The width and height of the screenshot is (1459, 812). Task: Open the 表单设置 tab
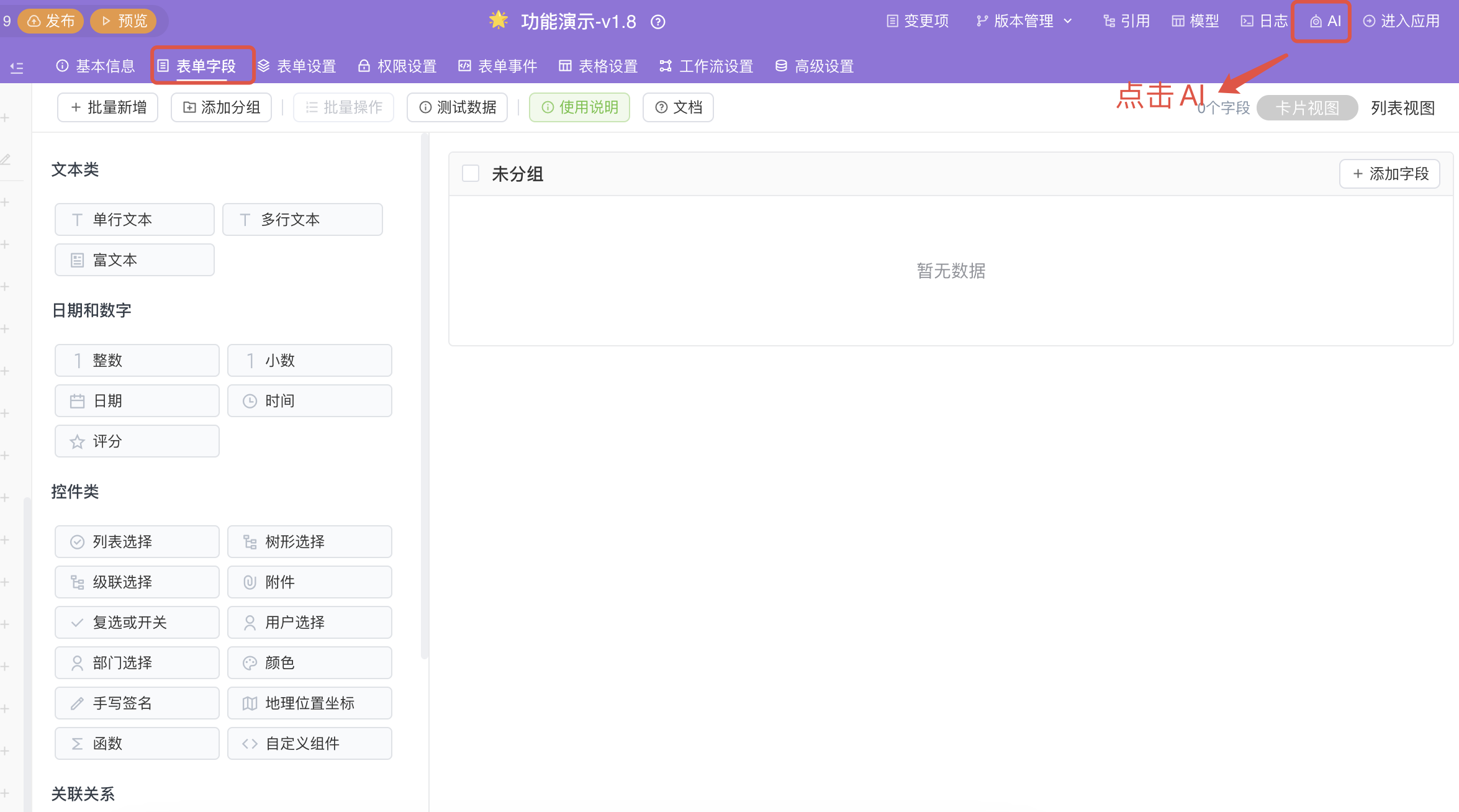click(297, 66)
